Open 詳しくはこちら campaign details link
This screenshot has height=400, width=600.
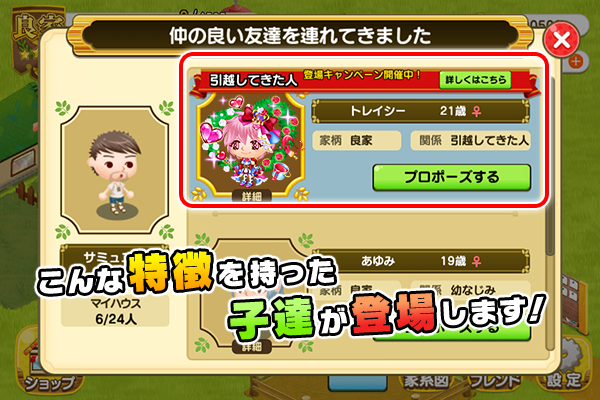(x=475, y=80)
